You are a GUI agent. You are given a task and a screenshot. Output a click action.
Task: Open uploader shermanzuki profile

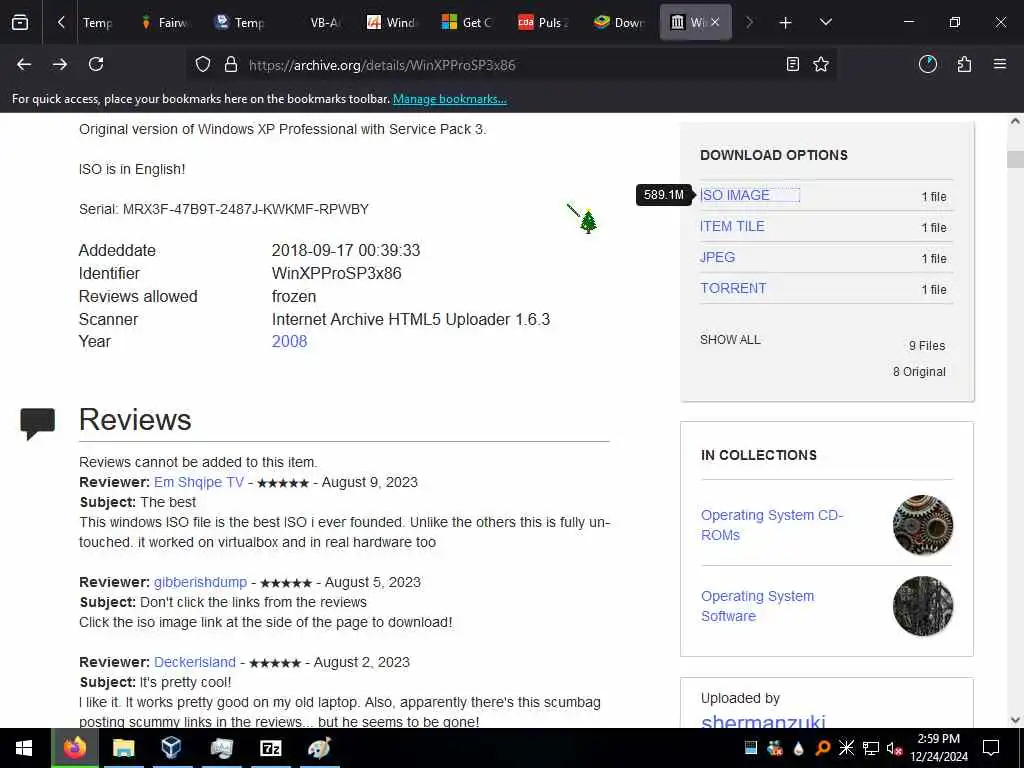tap(763, 721)
